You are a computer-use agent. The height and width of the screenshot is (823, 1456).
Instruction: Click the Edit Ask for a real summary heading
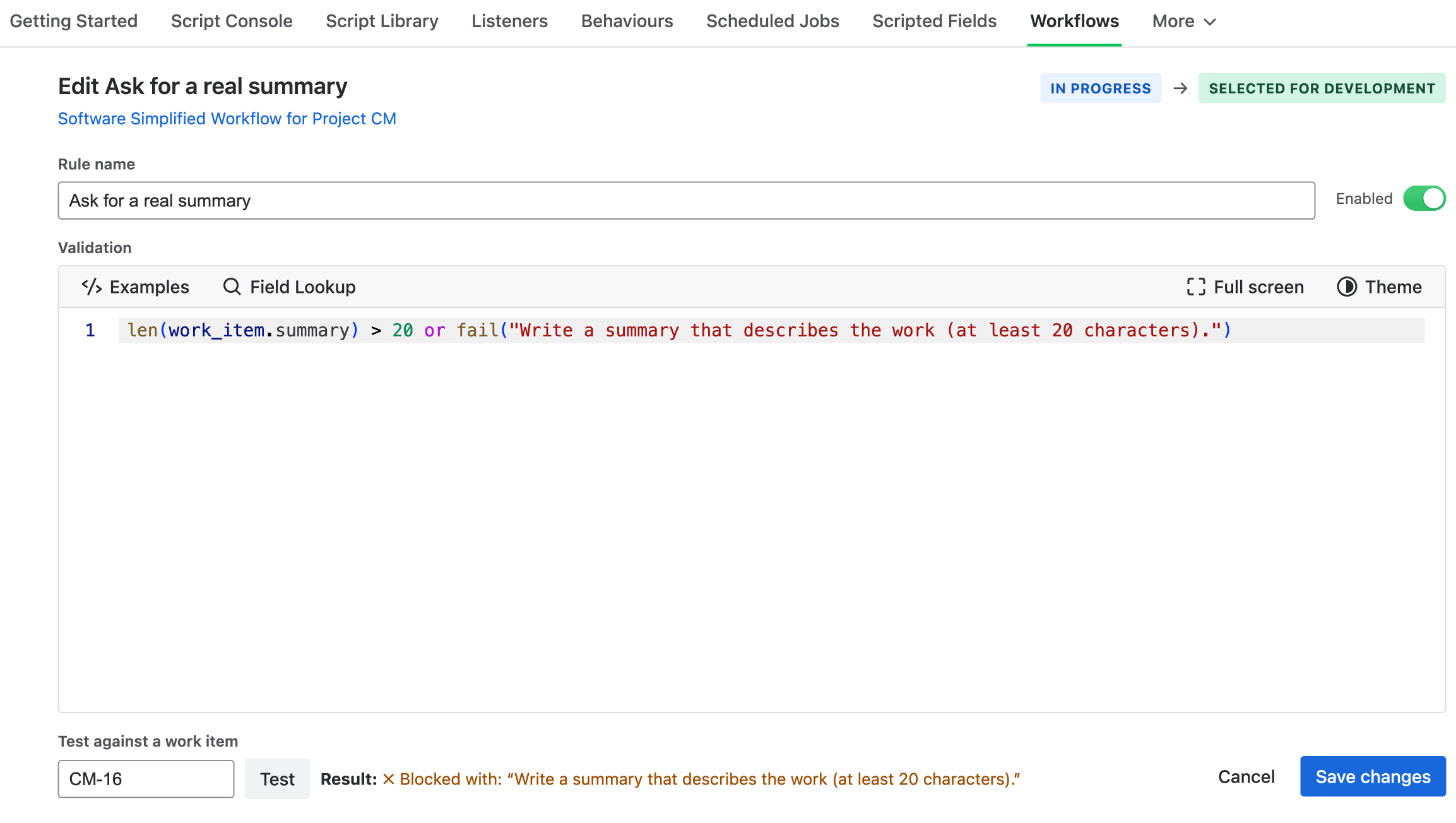(x=203, y=86)
